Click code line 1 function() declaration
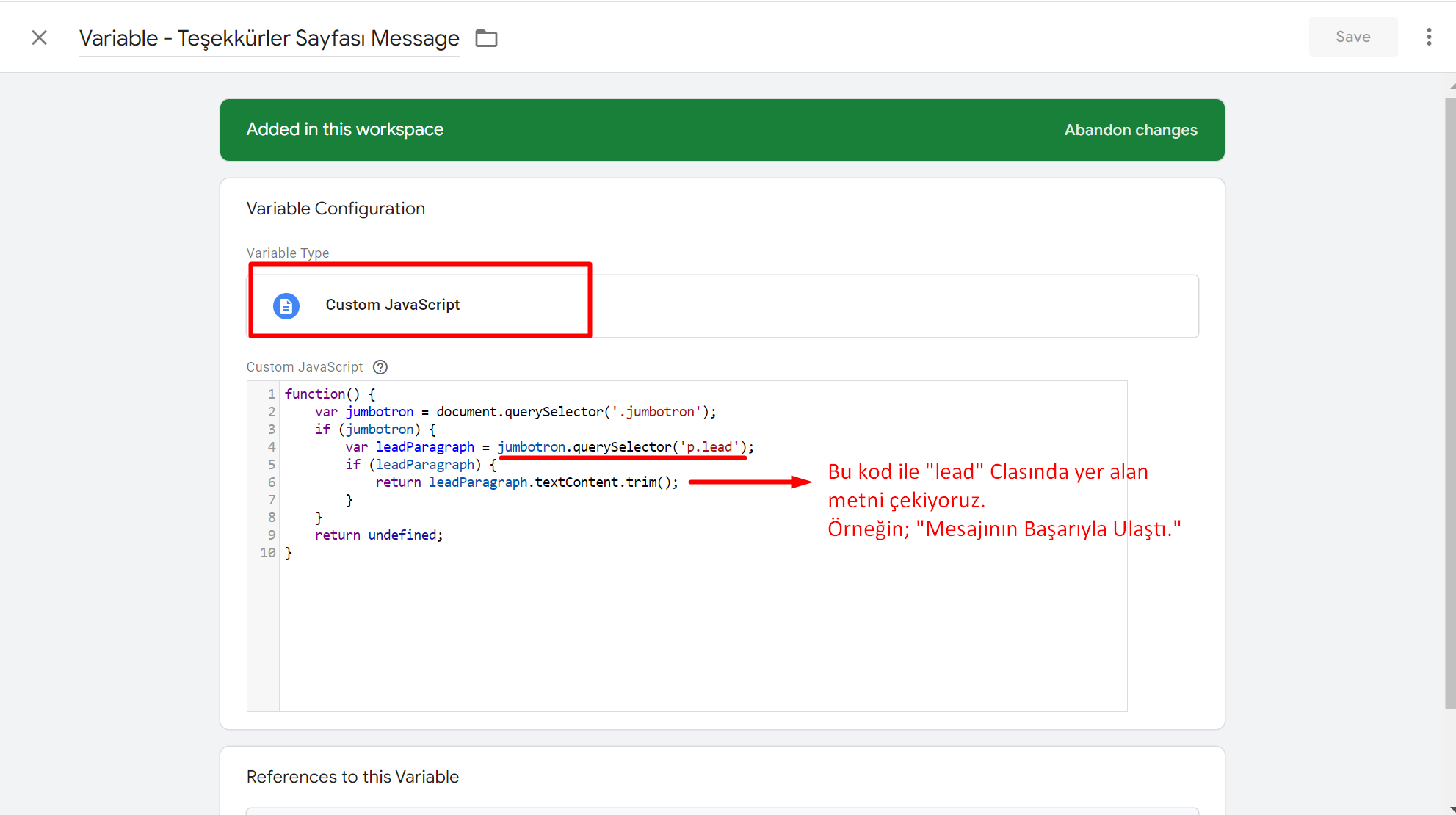 click(x=330, y=394)
